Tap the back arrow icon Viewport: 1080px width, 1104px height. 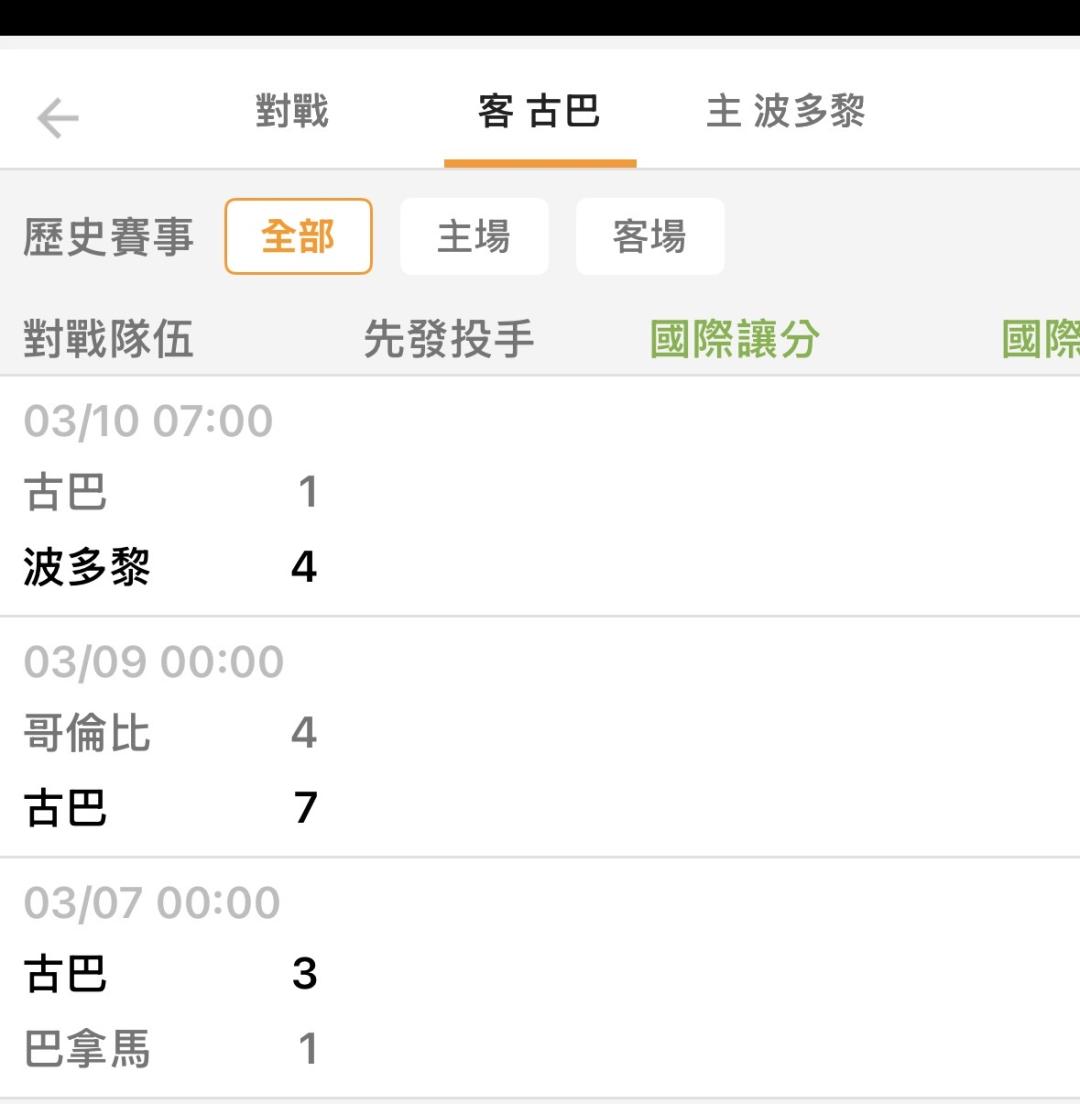coord(58,118)
